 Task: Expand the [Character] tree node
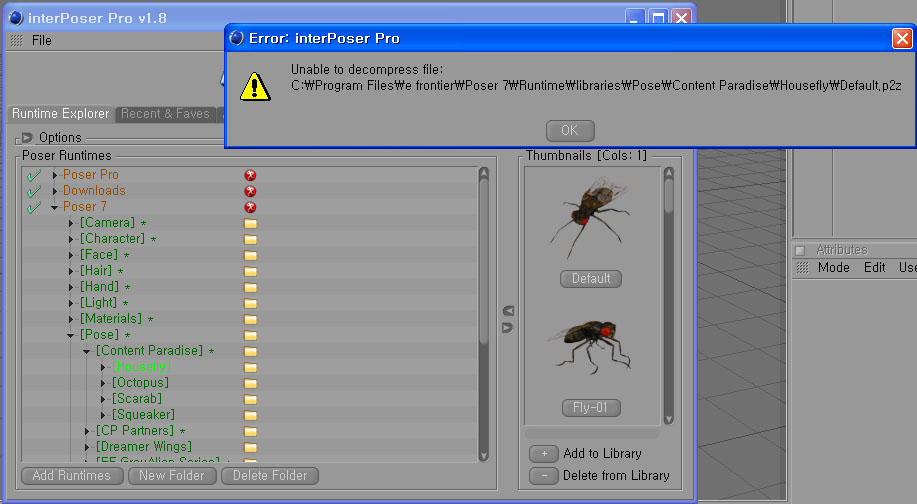click(x=71, y=239)
